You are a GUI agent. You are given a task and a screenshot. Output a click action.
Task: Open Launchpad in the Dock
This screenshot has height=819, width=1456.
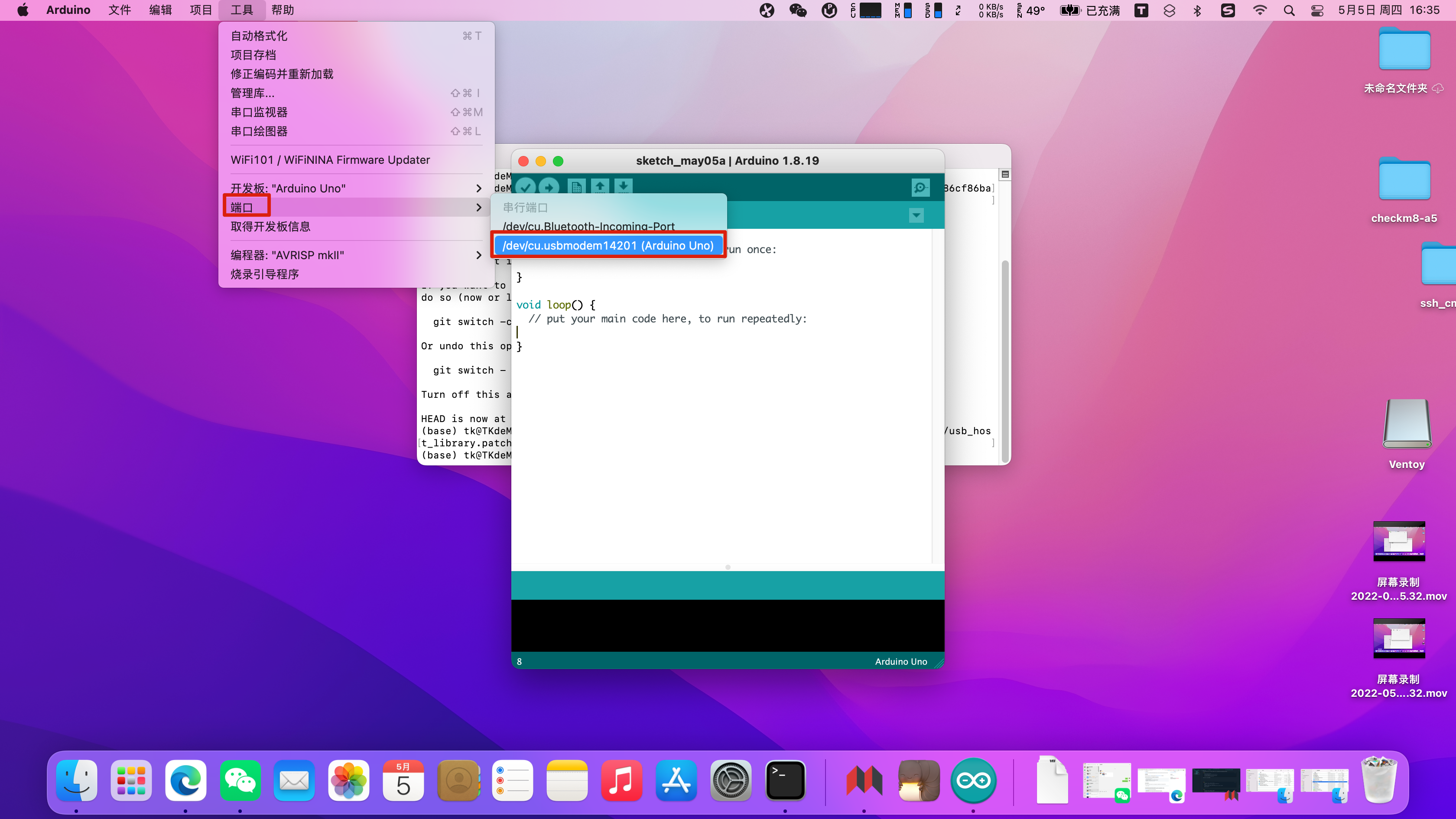pyautogui.click(x=131, y=780)
